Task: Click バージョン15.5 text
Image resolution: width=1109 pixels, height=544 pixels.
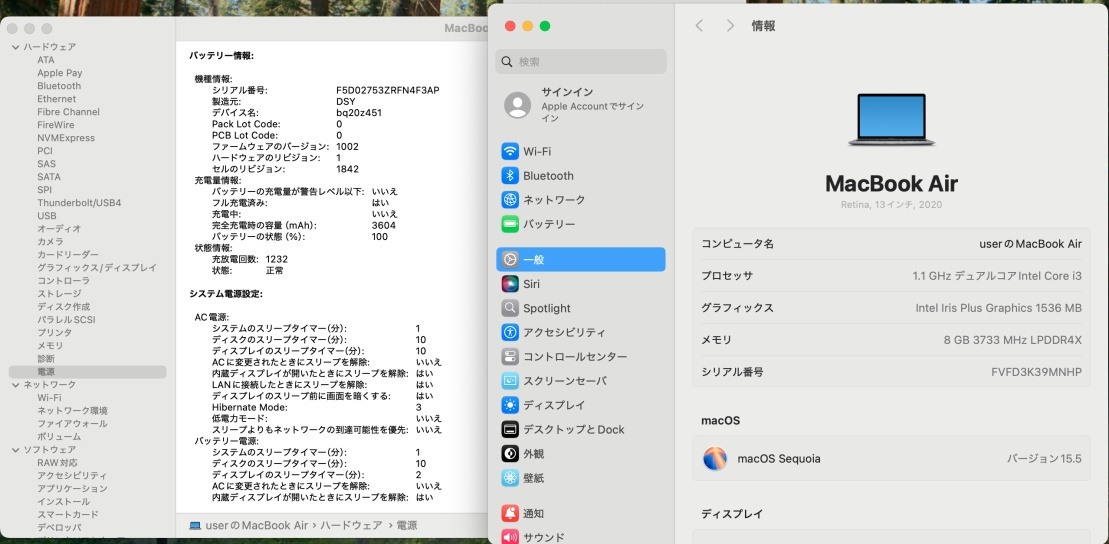Action: pyautogui.click(x=1045, y=458)
